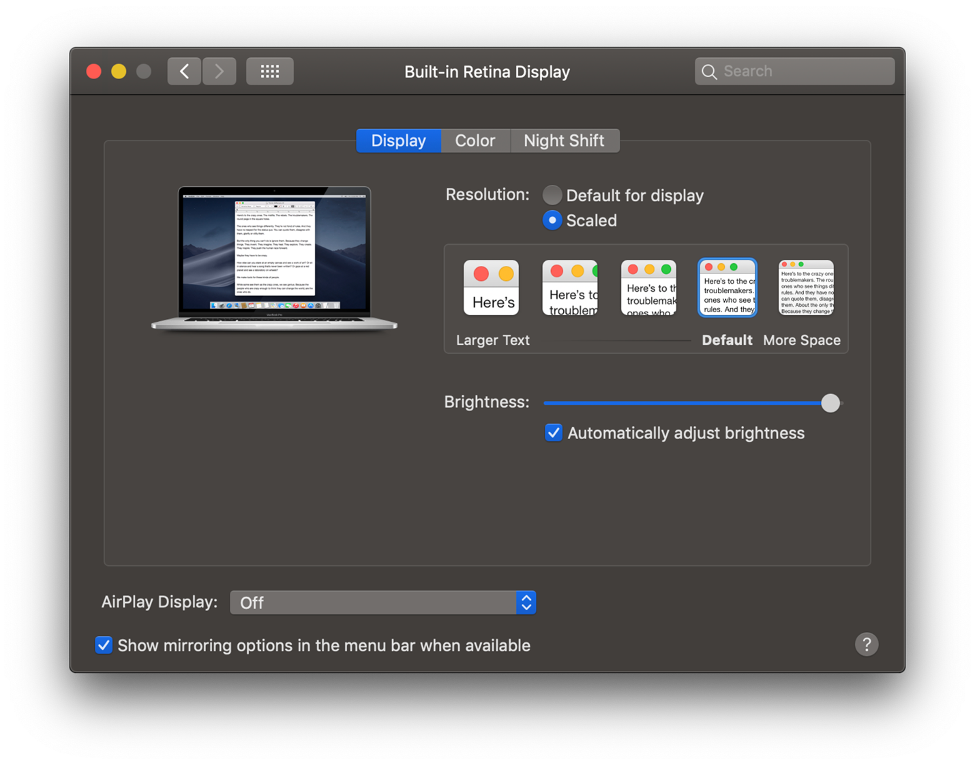Toggle Show mirroring options checkbox

(x=103, y=645)
